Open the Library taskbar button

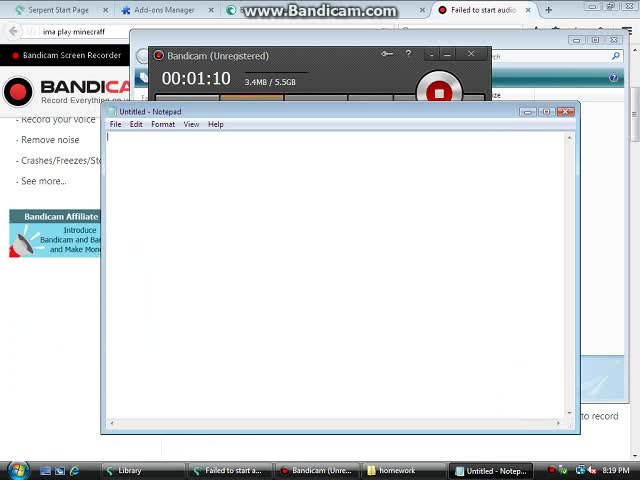coord(142,471)
